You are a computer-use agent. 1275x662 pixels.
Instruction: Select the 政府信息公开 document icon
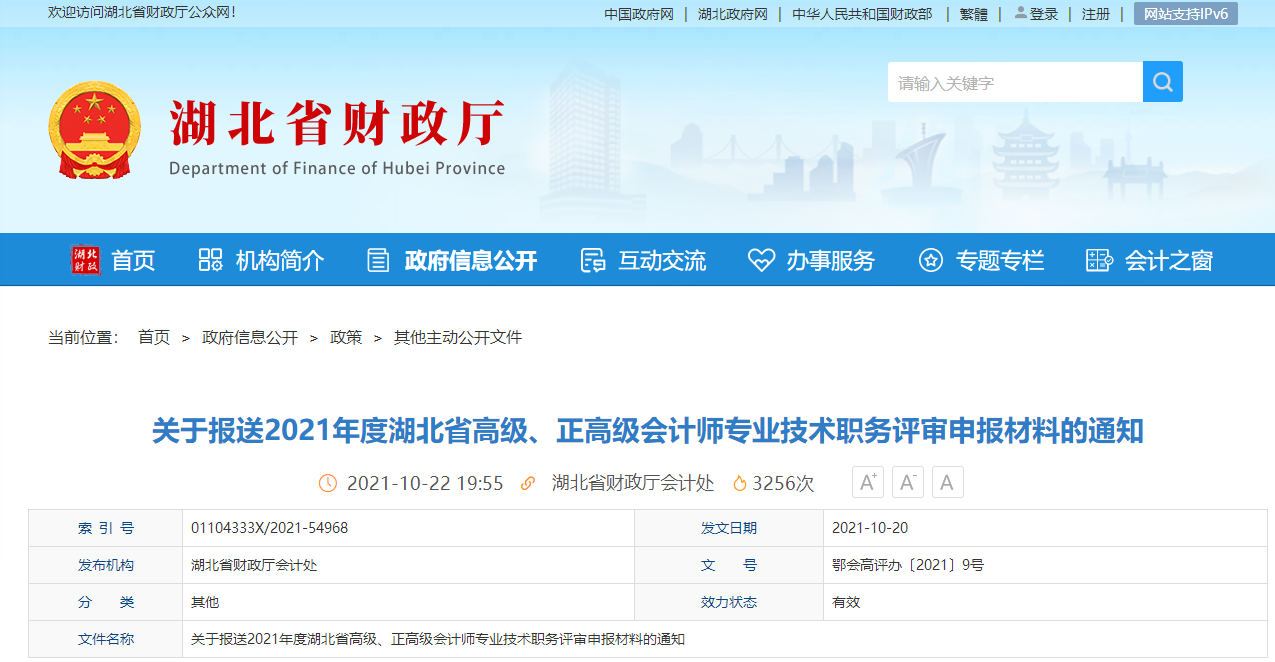(x=377, y=259)
